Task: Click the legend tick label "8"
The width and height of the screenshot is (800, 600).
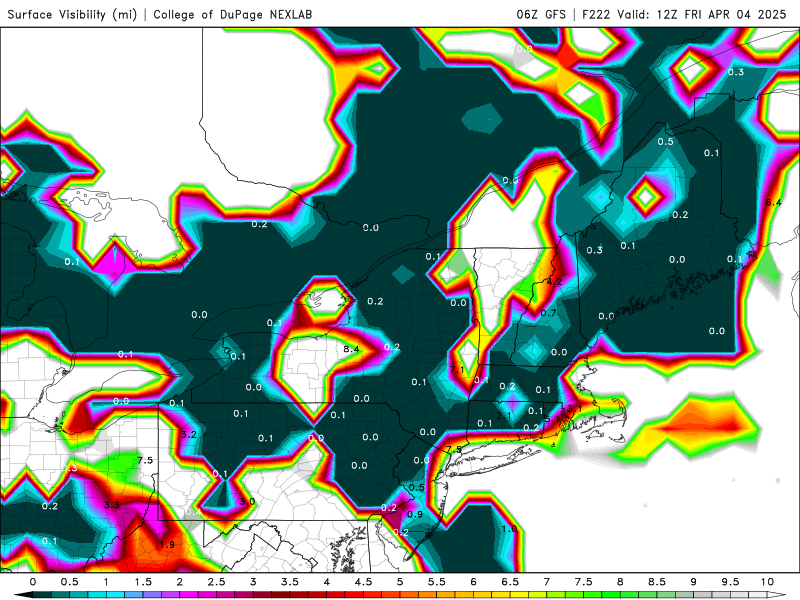Action: pyautogui.click(x=620, y=582)
